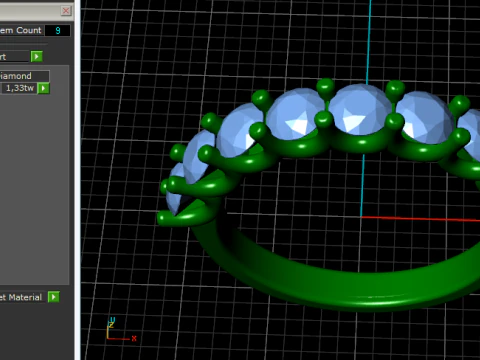Click the 1,33tw total weight value
The height and width of the screenshot is (360, 480).
18,88
